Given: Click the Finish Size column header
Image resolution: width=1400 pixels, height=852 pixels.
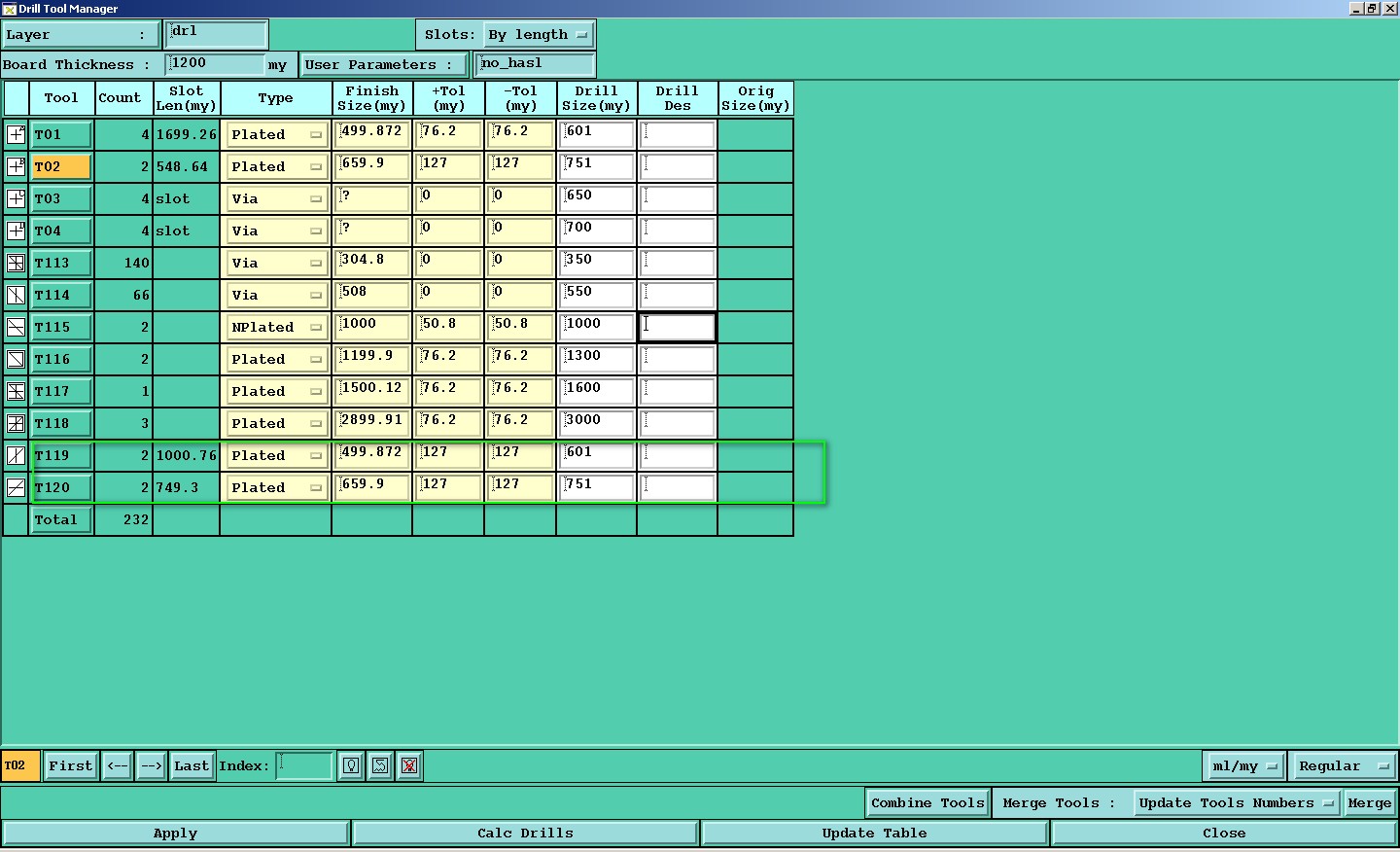Looking at the screenshot, I should pos(371,98).
